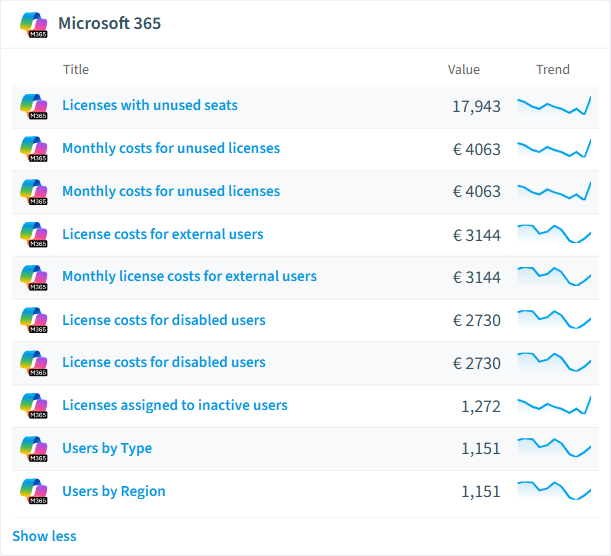Click the Trend column header
Image resolution: width=611 pixels, height=556 pixels.
click(x=553, y=69)
